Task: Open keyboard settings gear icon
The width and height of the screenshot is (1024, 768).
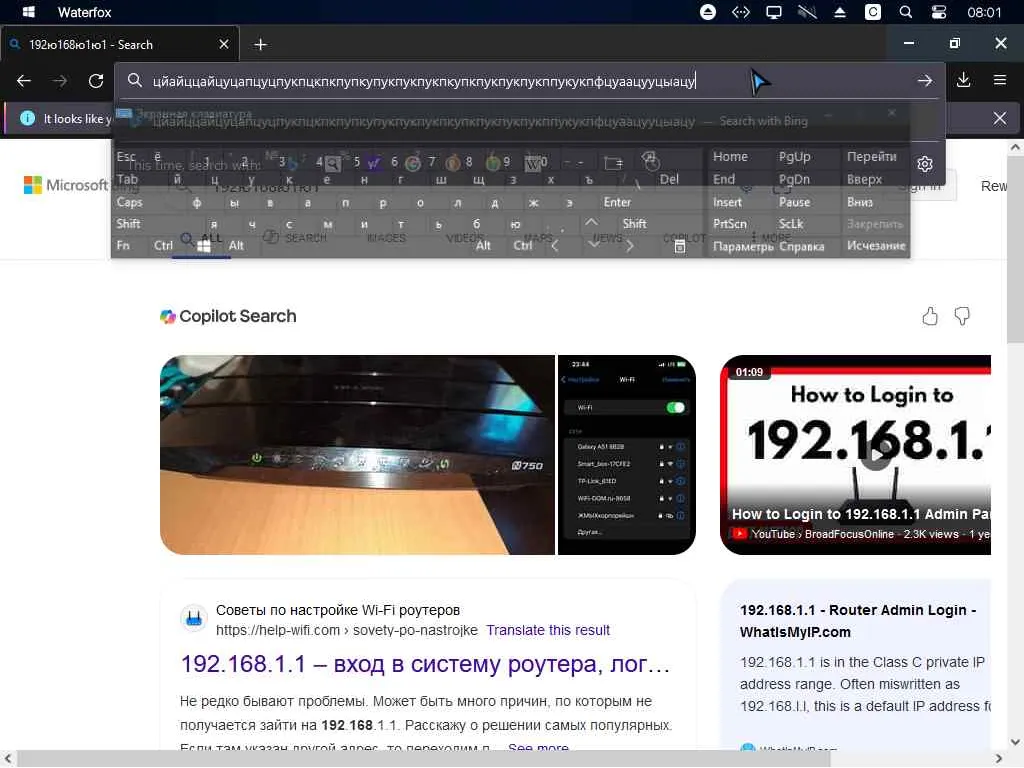Action: pos(925,164)
